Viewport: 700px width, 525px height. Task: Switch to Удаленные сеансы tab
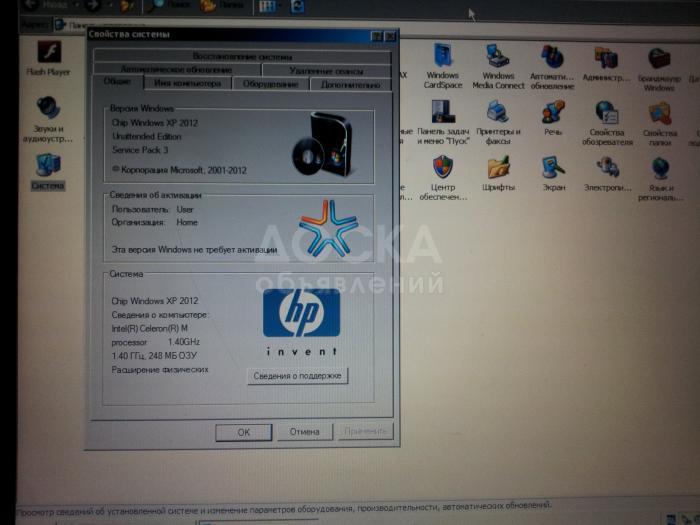click(326, 71)
